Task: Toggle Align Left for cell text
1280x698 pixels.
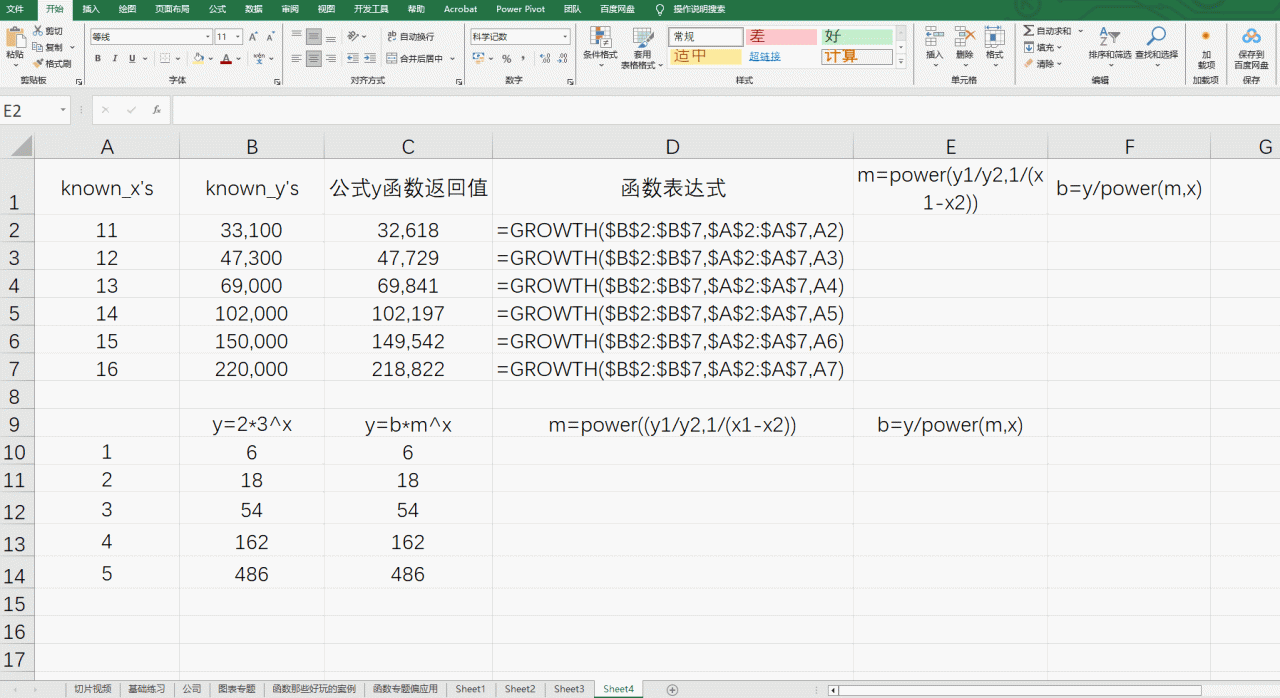Action: point(296,59)
